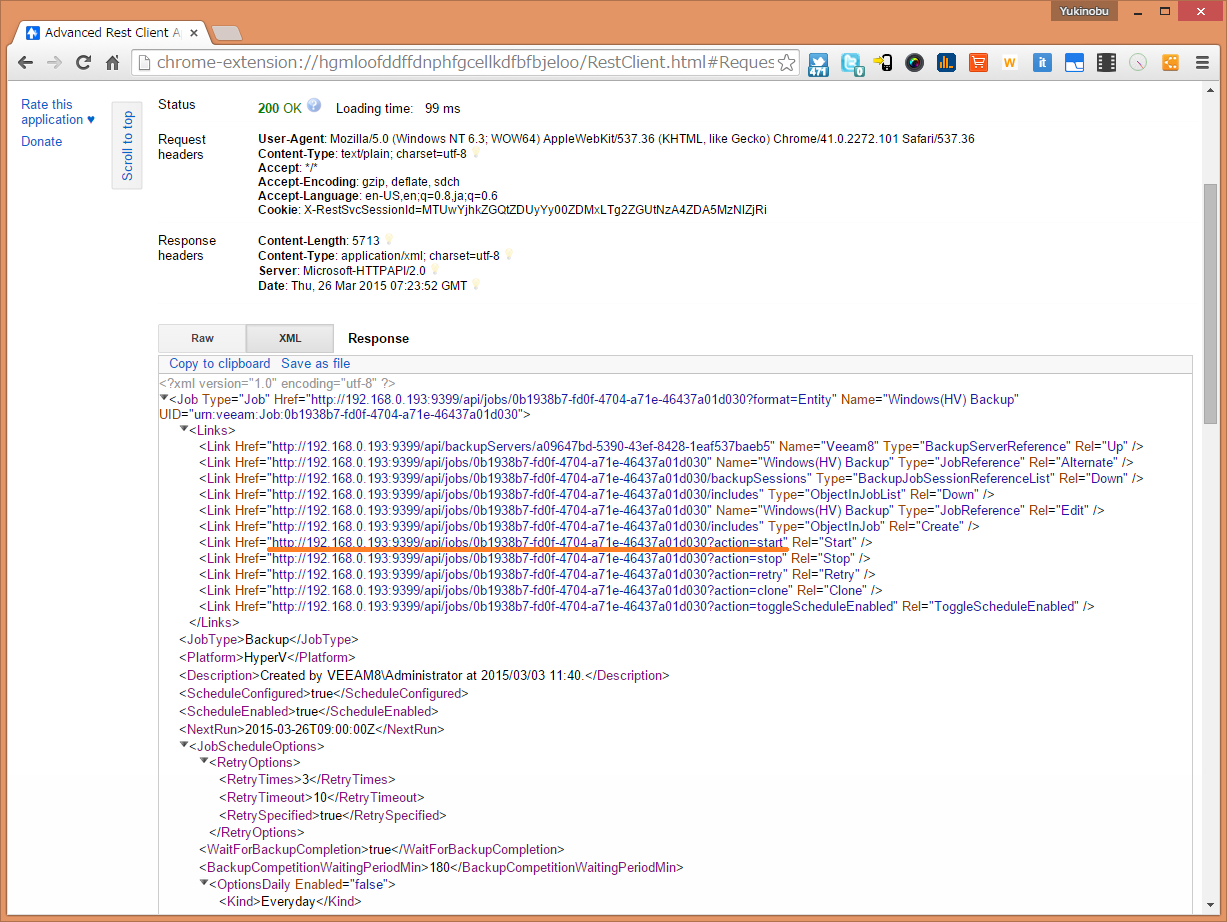The height and width of the screenshot is (922, 1227).
Task: Click the hint bulb beside Content-Length 5713
Action: click(x=389, y=241)
